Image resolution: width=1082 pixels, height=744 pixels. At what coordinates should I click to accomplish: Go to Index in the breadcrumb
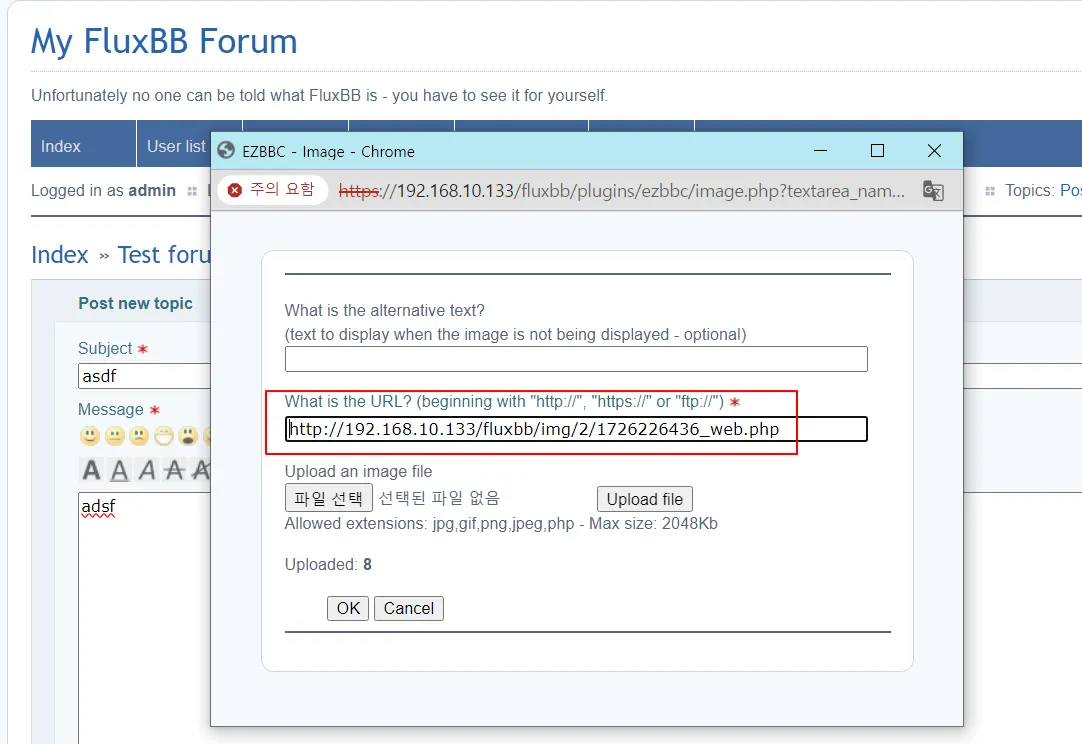[x=59, y=255]
